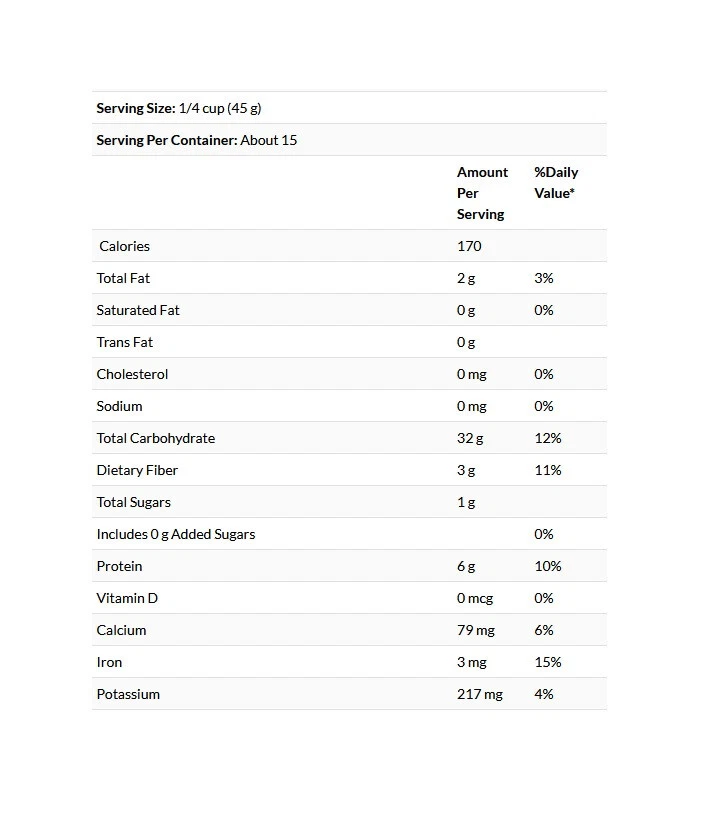Select the Cholesterol row label

[x=132, y=374]
